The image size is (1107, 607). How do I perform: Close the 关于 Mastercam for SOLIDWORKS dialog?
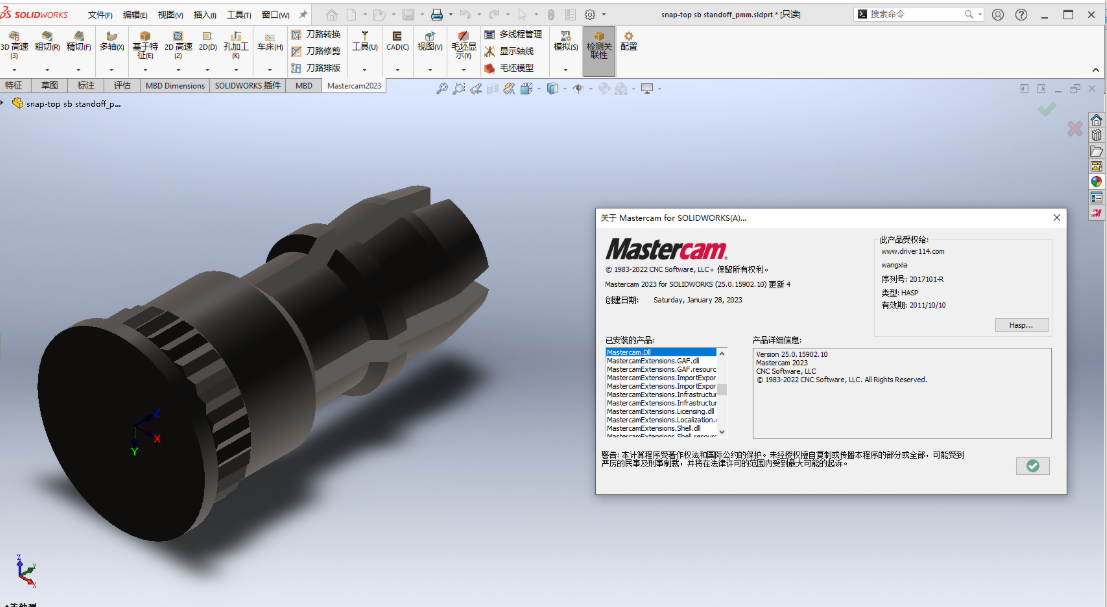click(x=1057, y=217)
